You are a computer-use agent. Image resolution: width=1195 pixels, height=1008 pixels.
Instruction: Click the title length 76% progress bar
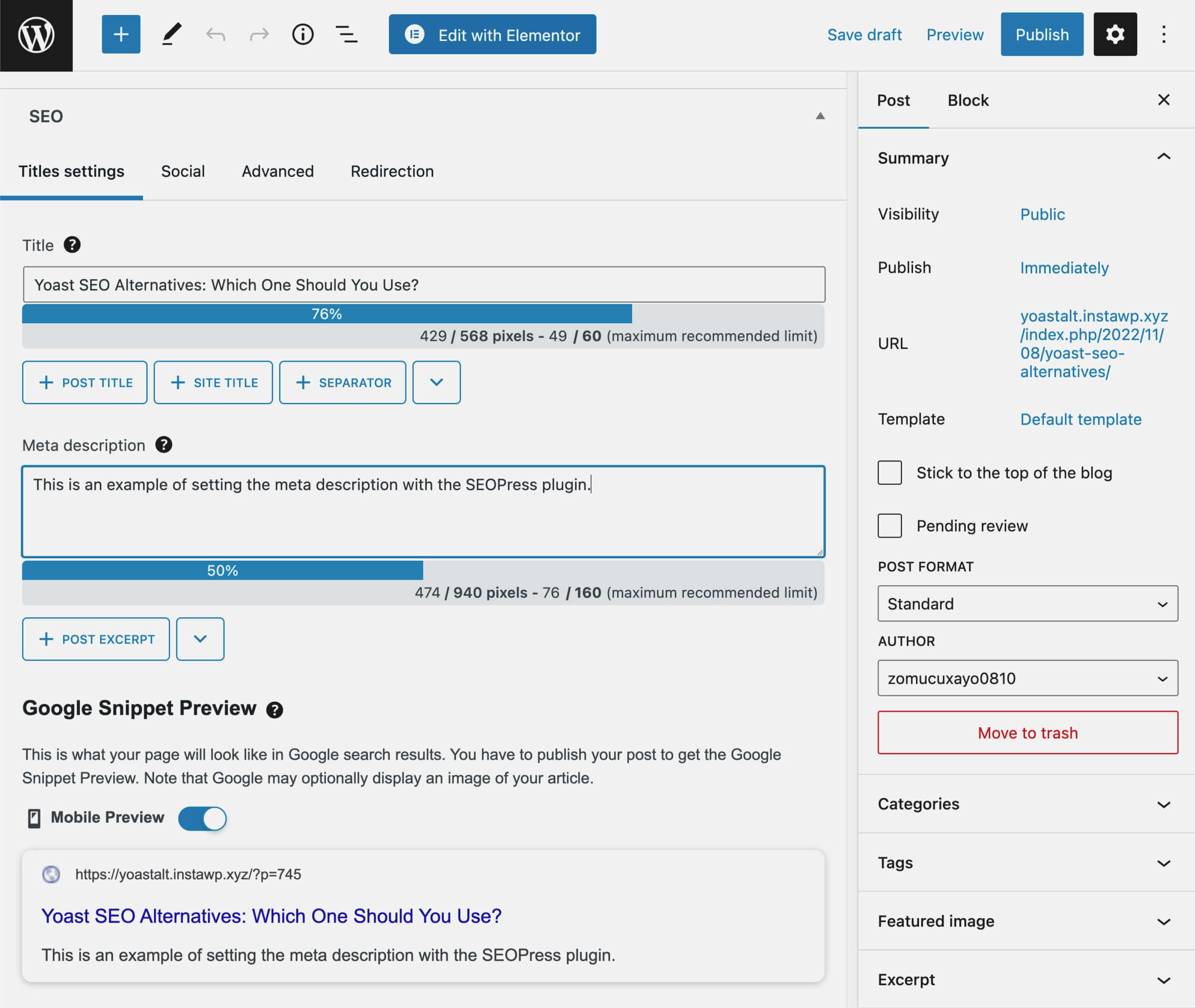(327, 314)
